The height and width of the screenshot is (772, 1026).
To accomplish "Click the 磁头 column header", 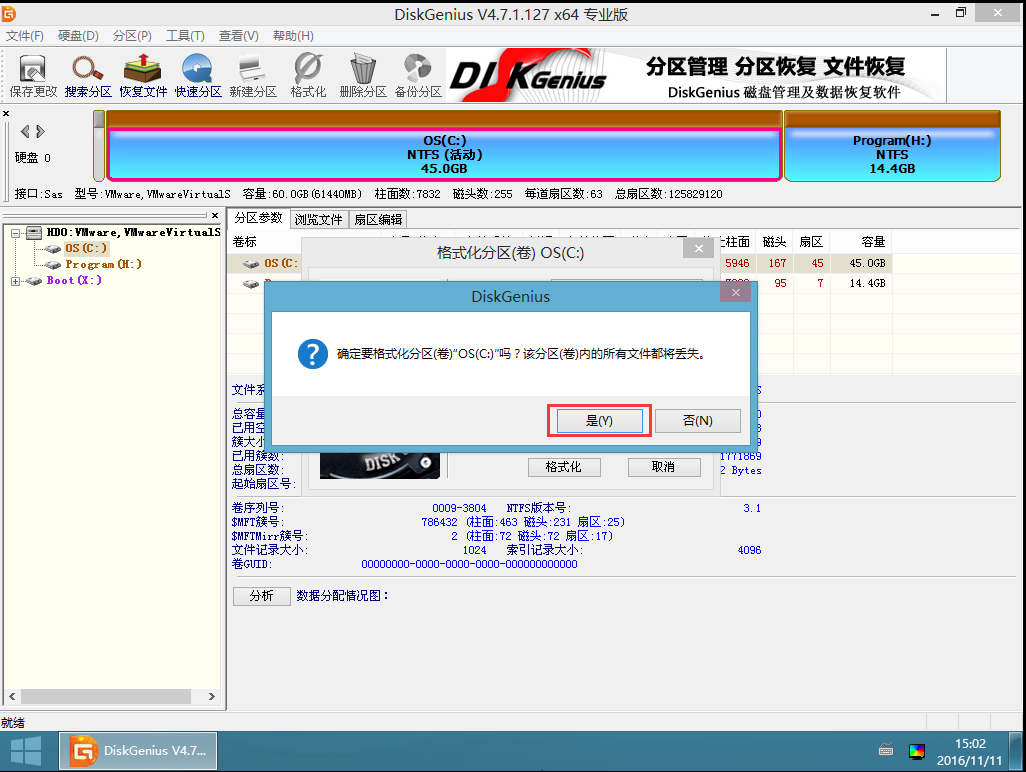I will [775, 242].
